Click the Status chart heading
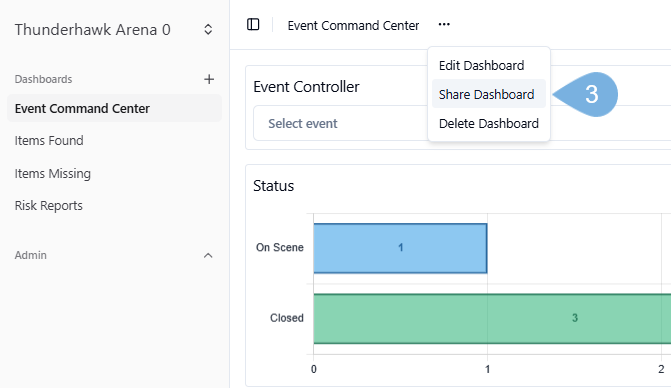This screenshot has width=671, height=388. click(273, 186)
